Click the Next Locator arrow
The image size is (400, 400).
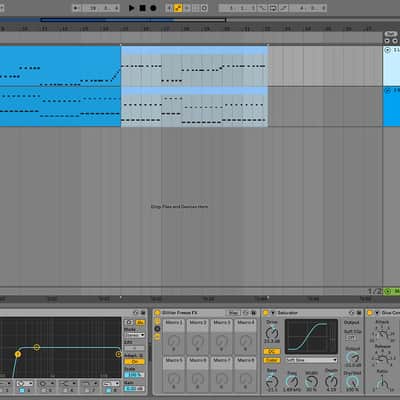pos(395,41)
